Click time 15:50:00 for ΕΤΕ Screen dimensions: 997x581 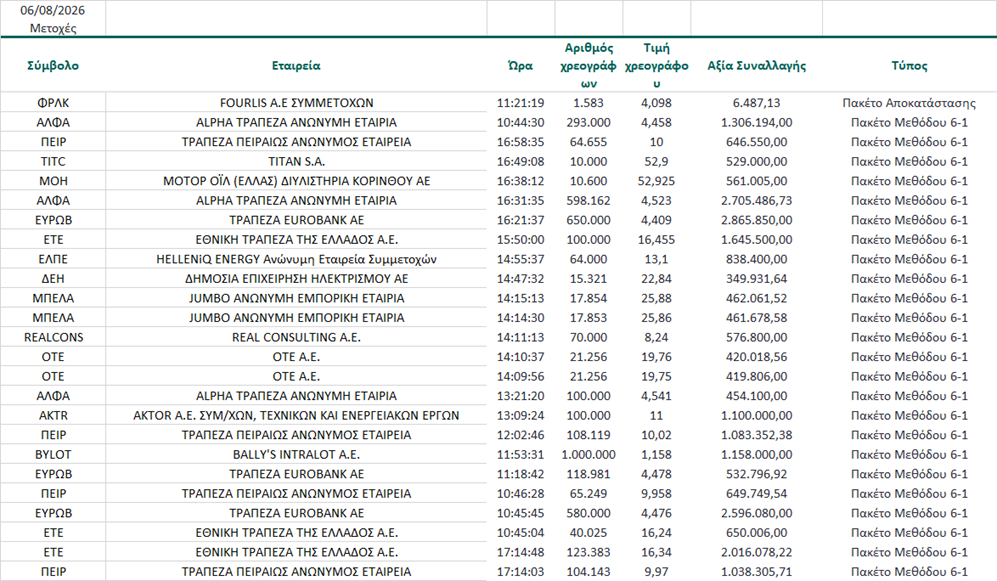pos(521,240)
